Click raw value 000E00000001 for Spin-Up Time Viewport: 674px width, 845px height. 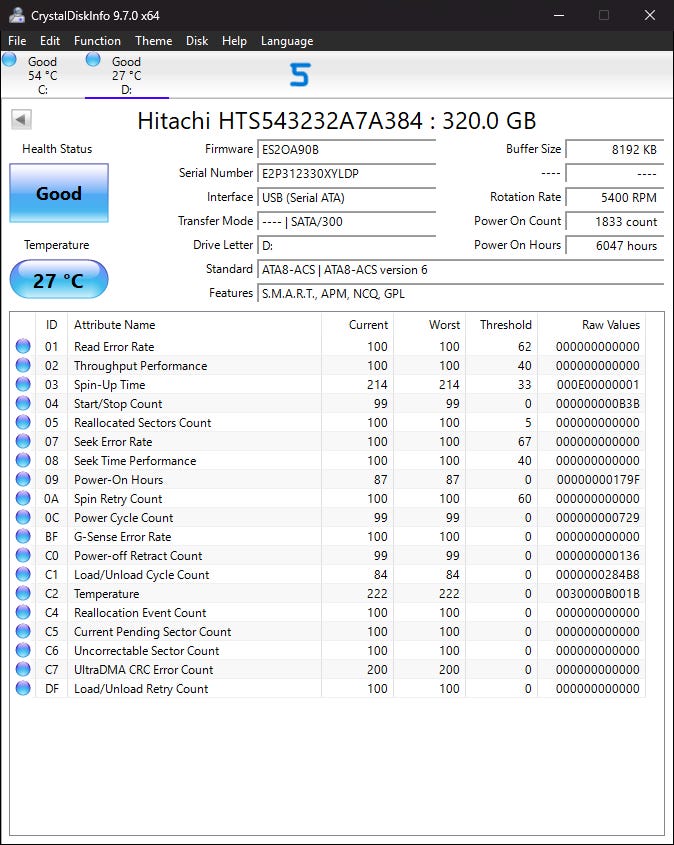(598, 384)
